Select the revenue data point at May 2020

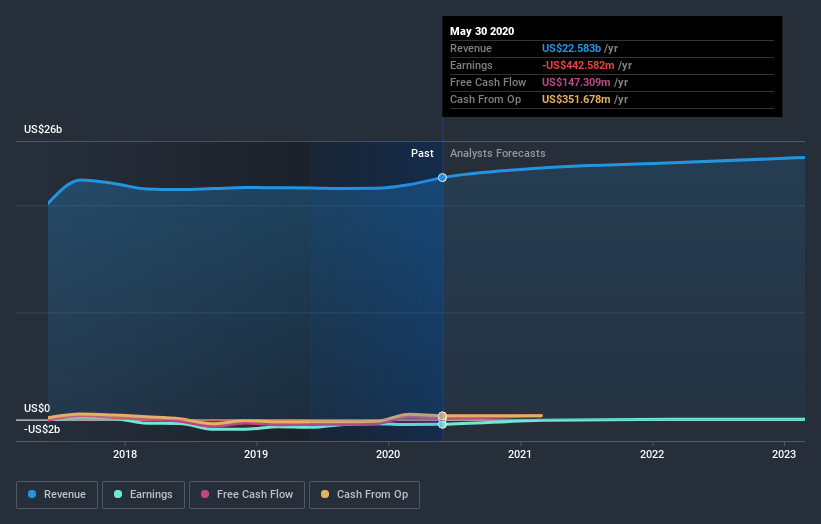click(442, 177)
